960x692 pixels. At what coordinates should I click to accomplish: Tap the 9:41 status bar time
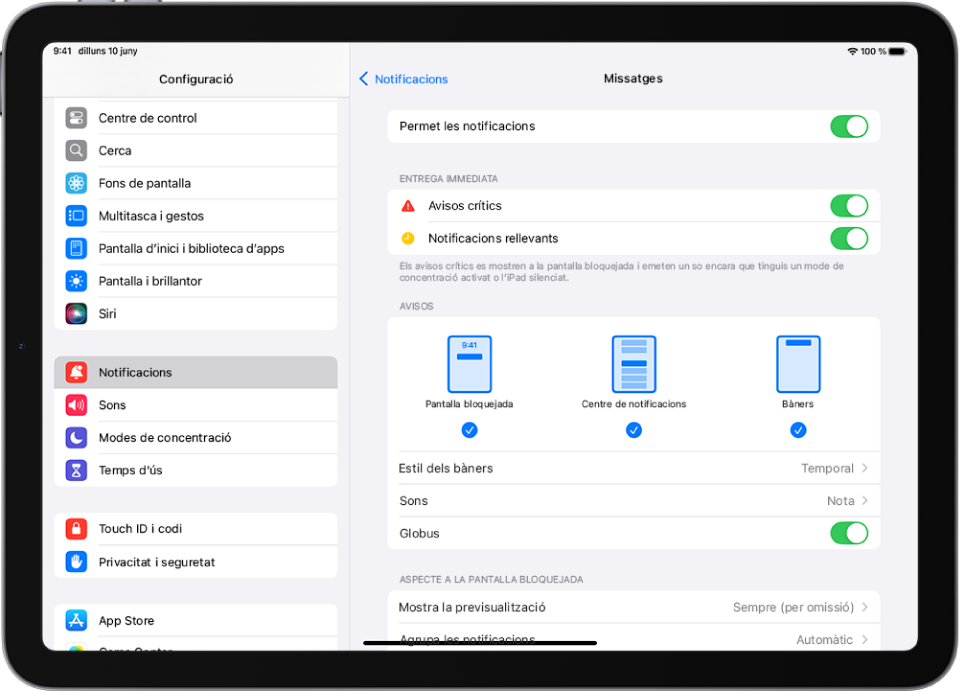pyautogui.click(x=62, y=51)
